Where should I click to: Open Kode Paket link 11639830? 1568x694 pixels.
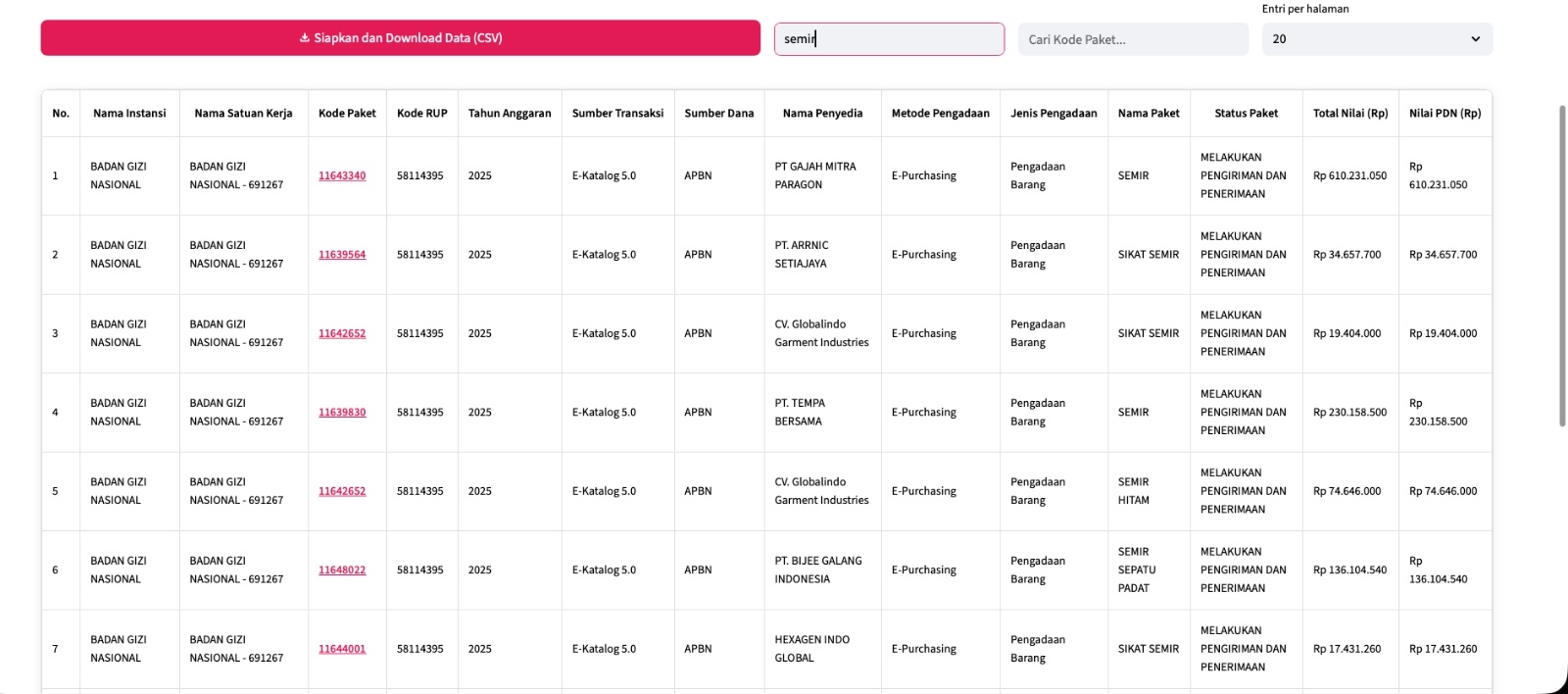click(x=342, y=413)
